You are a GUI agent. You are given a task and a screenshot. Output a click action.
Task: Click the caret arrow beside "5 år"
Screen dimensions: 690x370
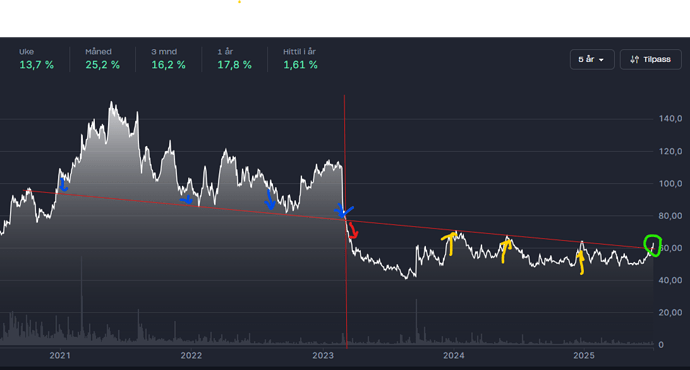602,60
